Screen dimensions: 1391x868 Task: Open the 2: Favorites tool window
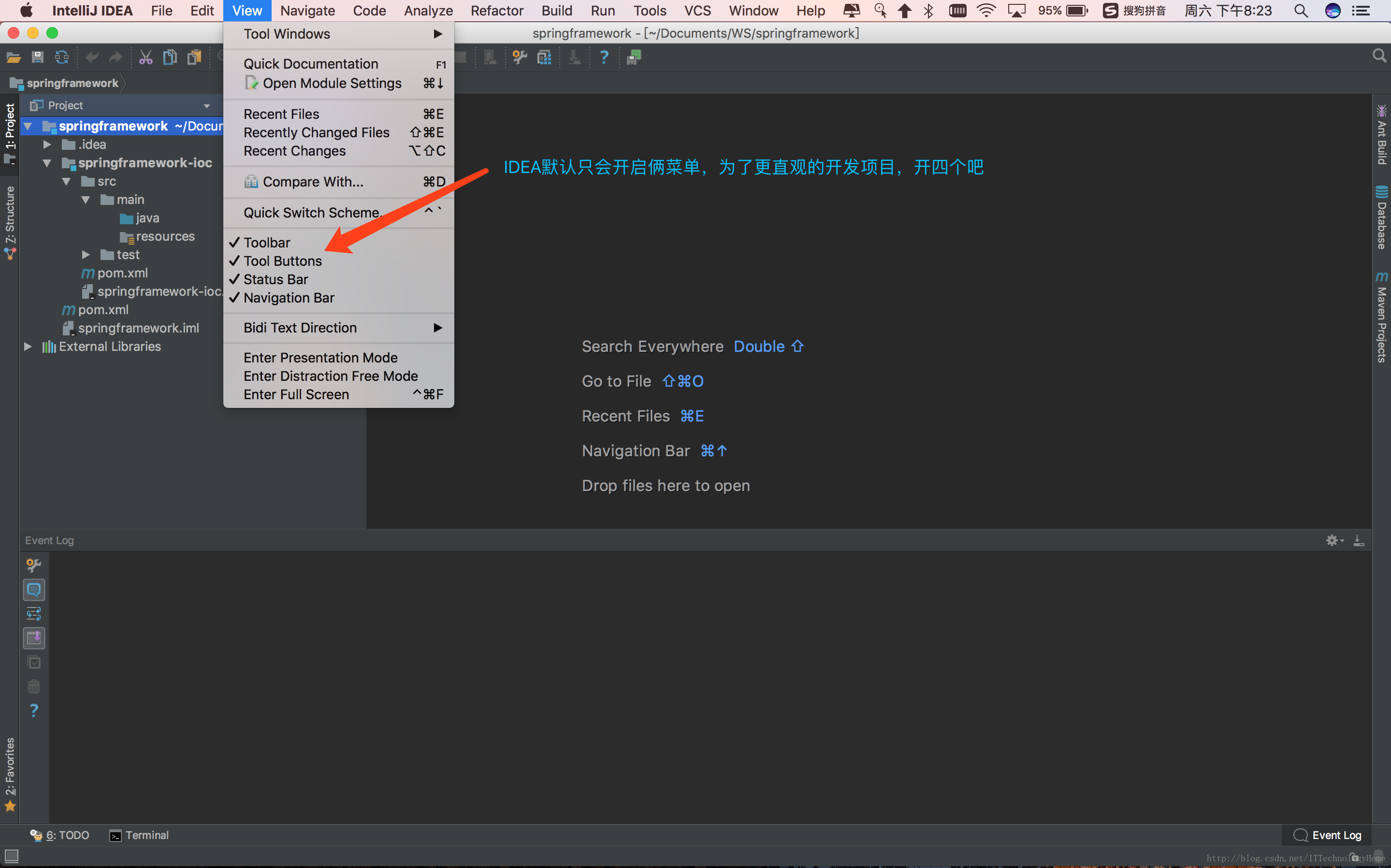point(10,774)
